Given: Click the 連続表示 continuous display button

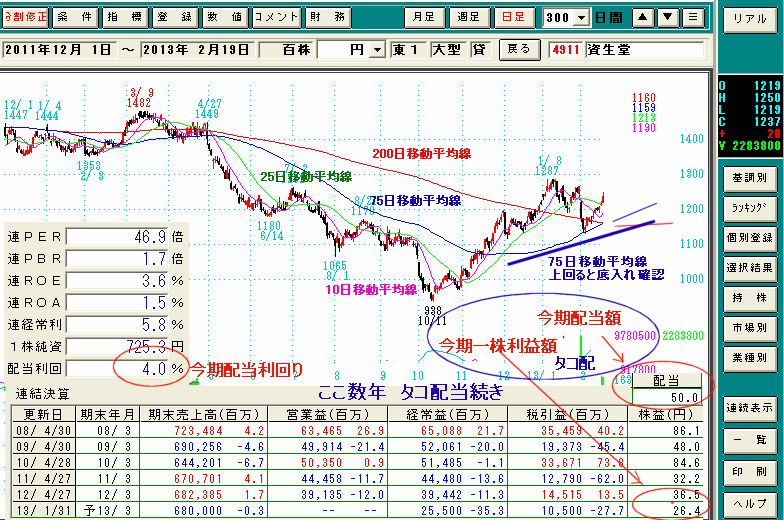Looking at the screenshot, I should [750, 408].
